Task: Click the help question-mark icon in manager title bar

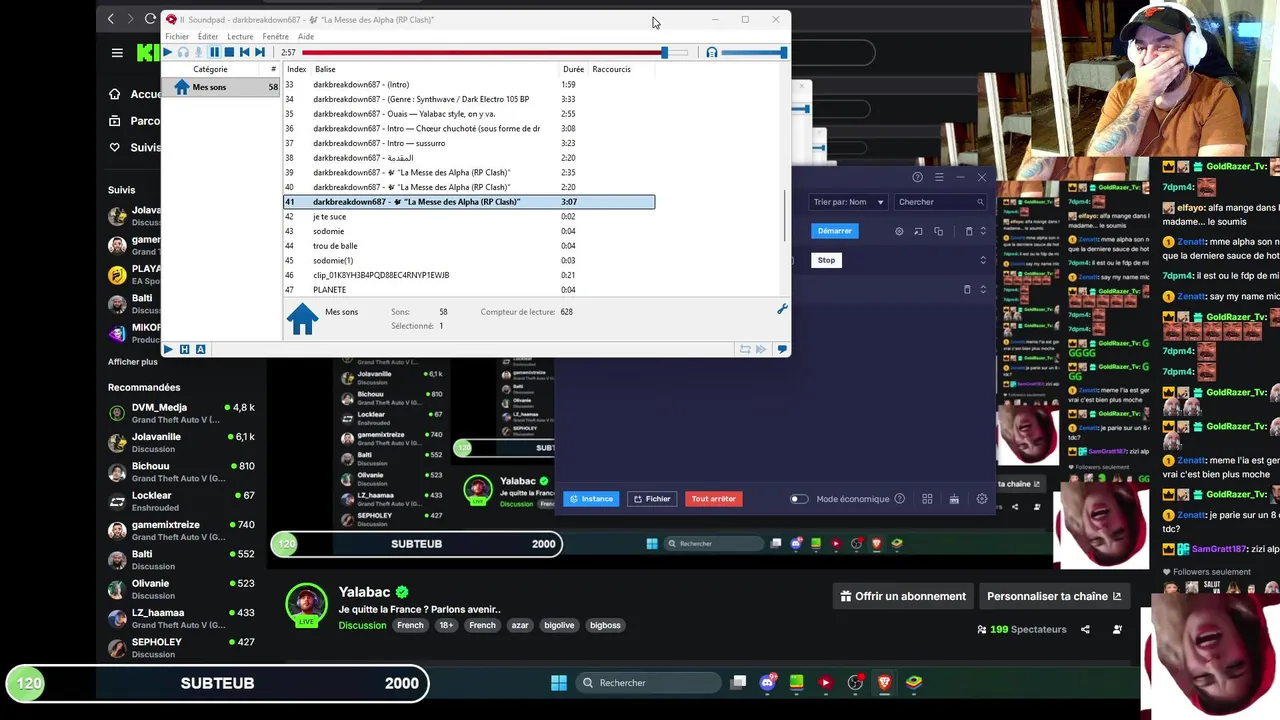Action: tap(917, 177)
